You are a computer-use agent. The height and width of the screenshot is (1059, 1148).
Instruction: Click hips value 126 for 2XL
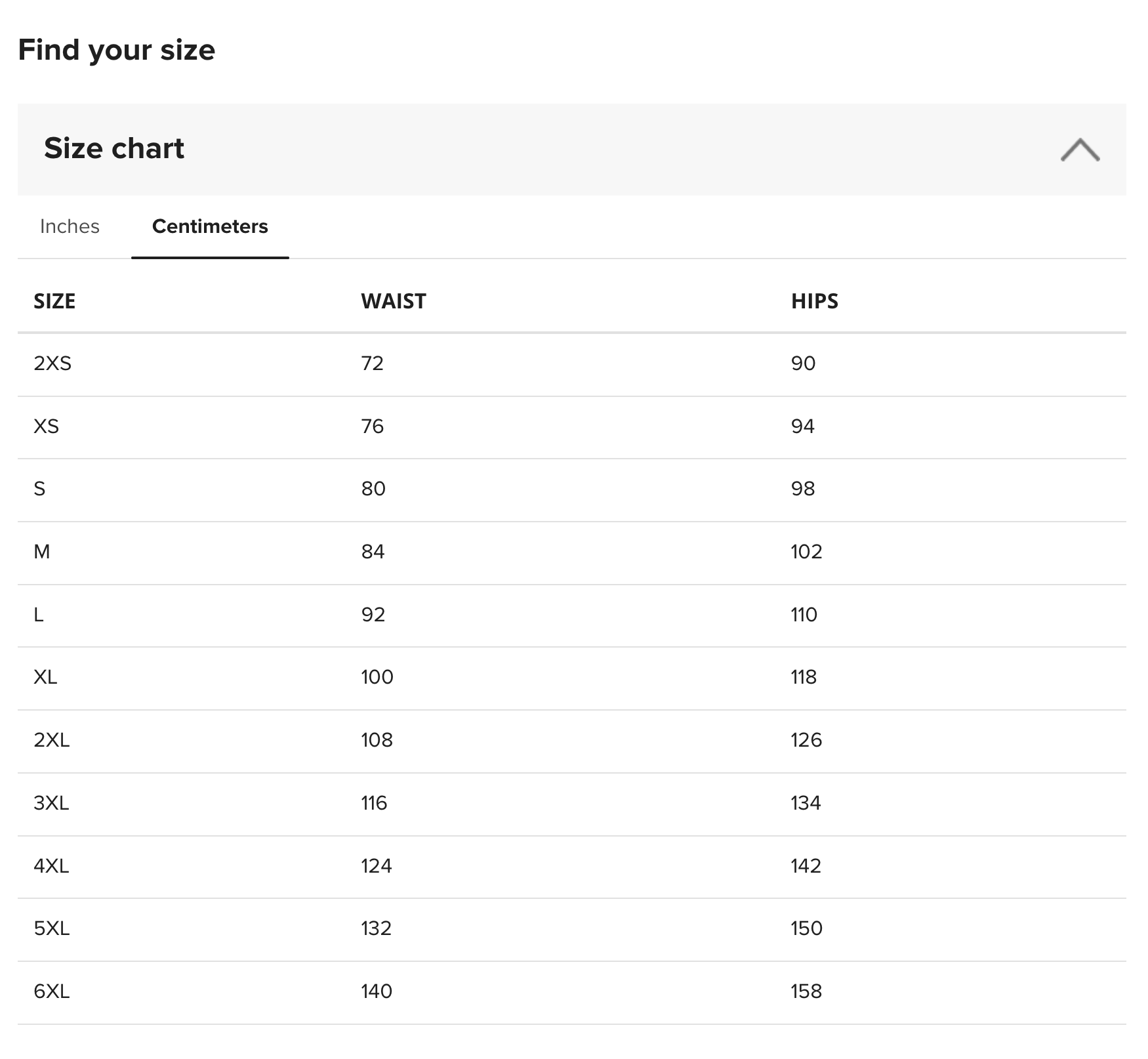pyautogui.click(x=806, y=740)
